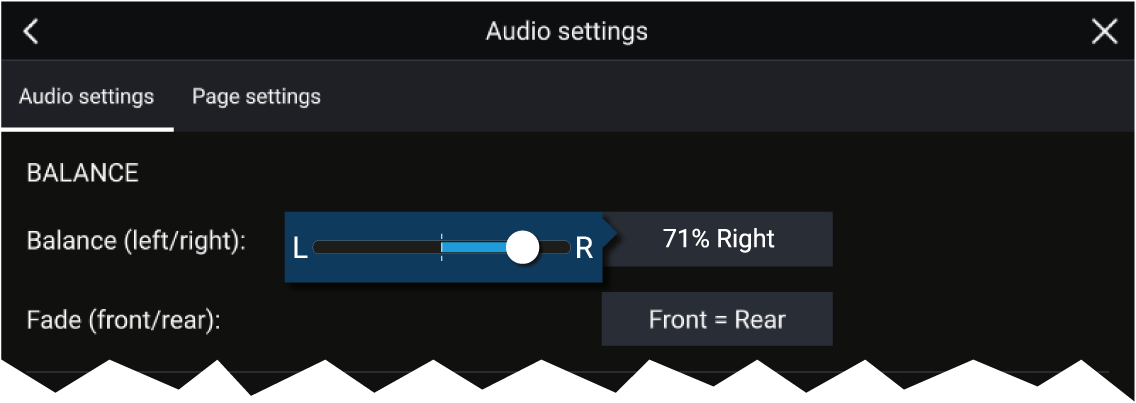Click the Balance (left/right) label

click(136, 240)
